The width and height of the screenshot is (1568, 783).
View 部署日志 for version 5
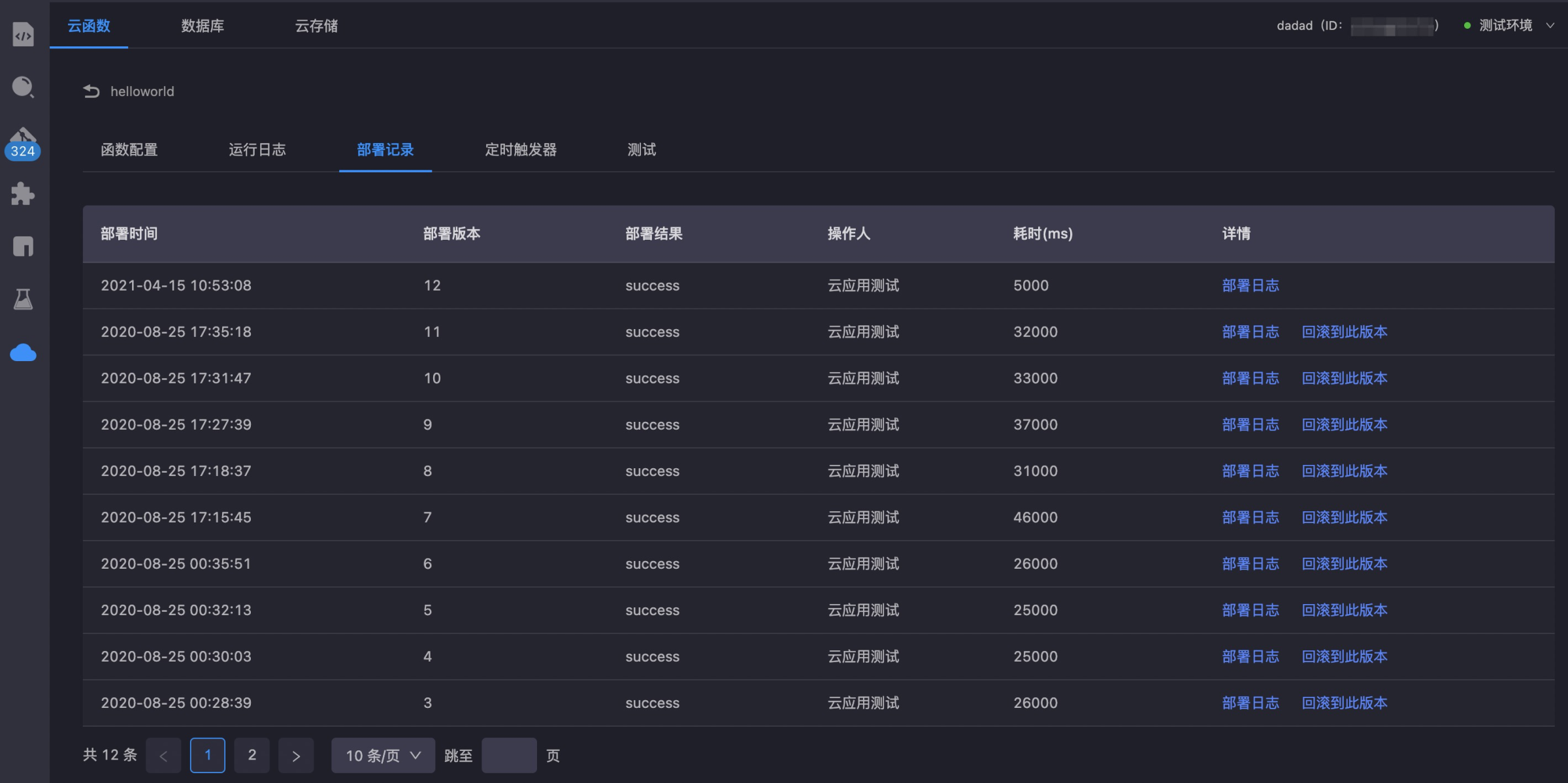pos(1250,610)
